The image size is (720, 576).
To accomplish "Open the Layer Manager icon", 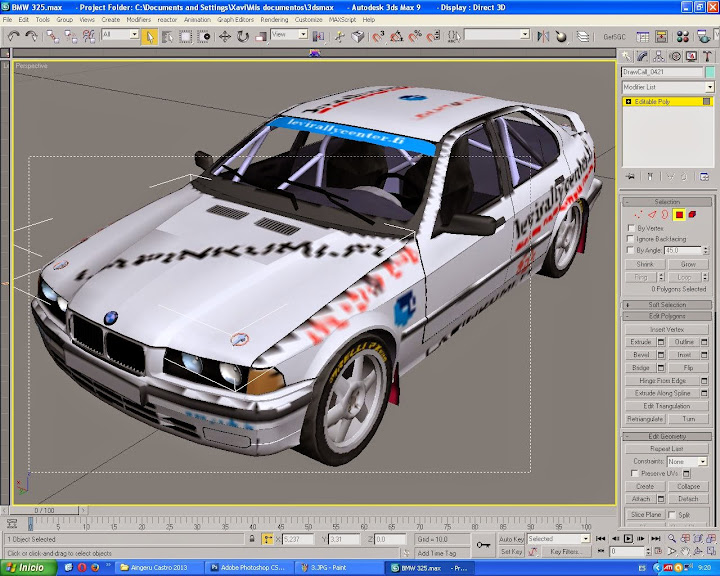I will [583, 36].
